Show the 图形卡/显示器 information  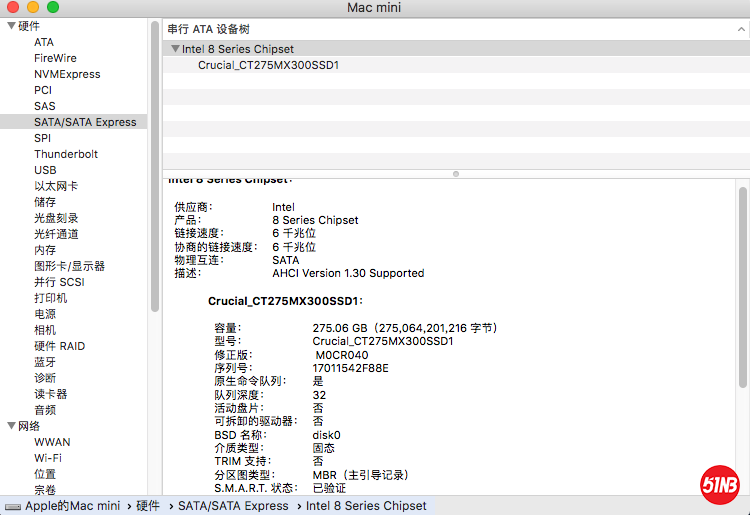tap(69, 266)
